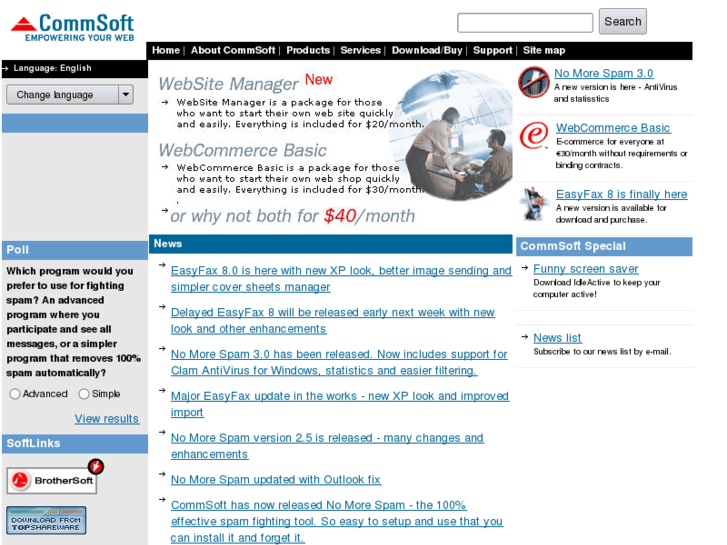Open Delayed EasyFax 8 news link

332,321
